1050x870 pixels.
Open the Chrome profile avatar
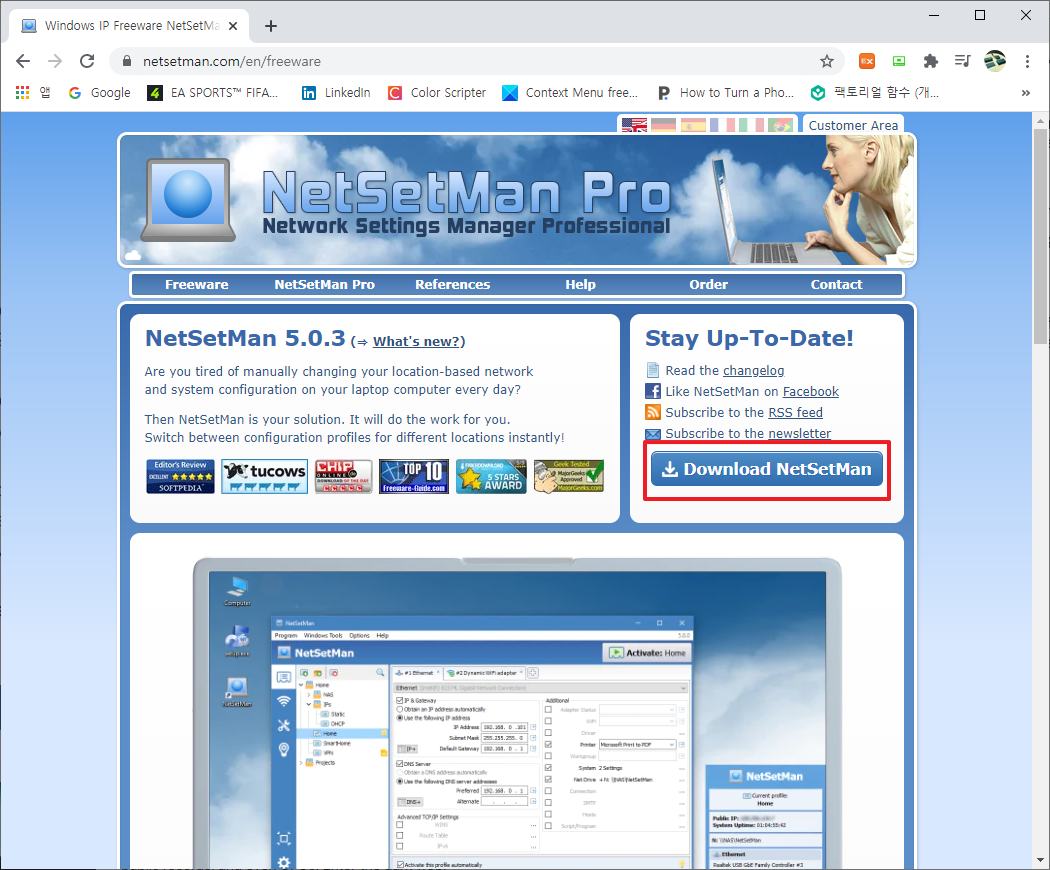(x=994, y=61)
